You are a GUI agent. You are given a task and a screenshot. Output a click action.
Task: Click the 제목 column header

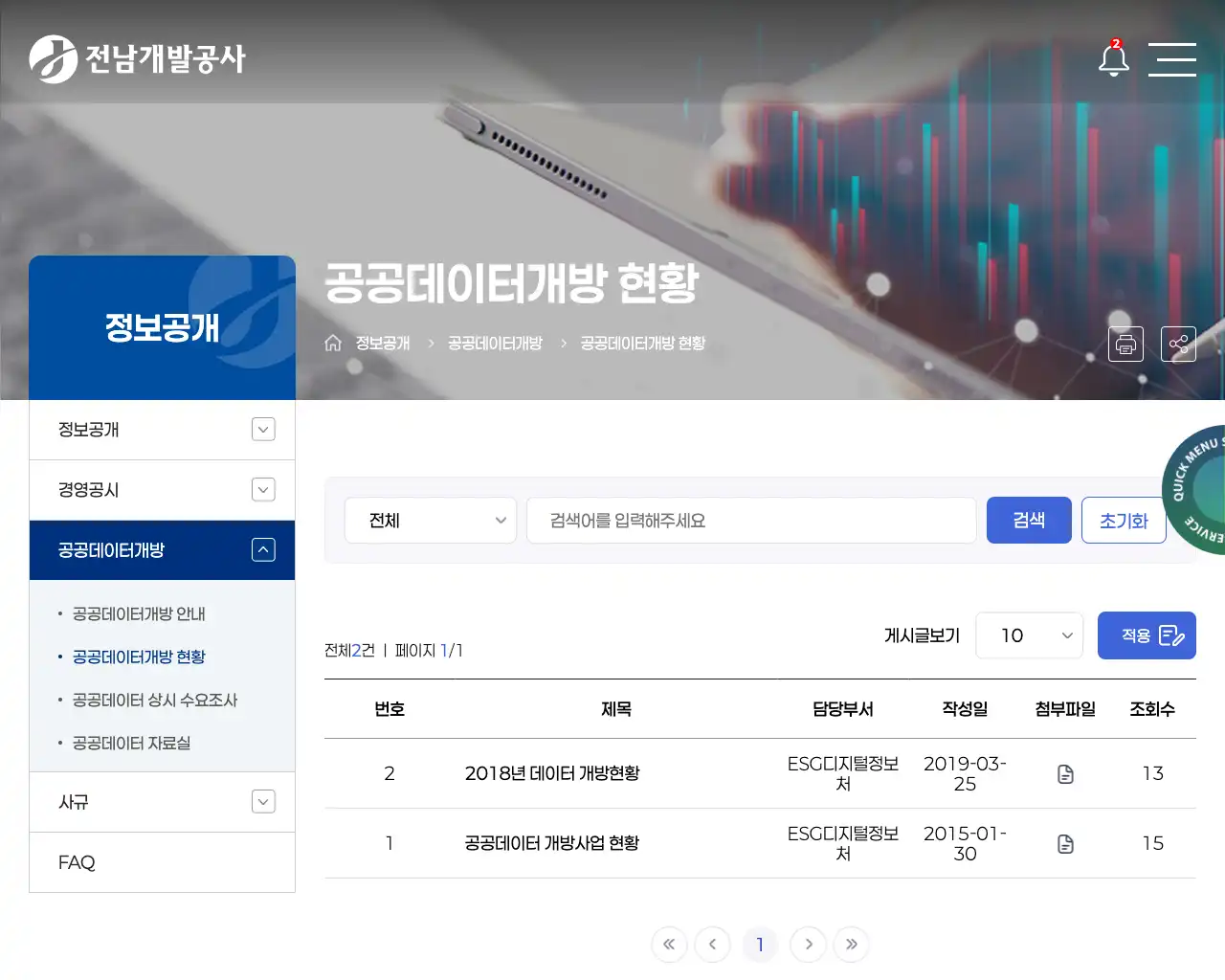coord(616,709)
